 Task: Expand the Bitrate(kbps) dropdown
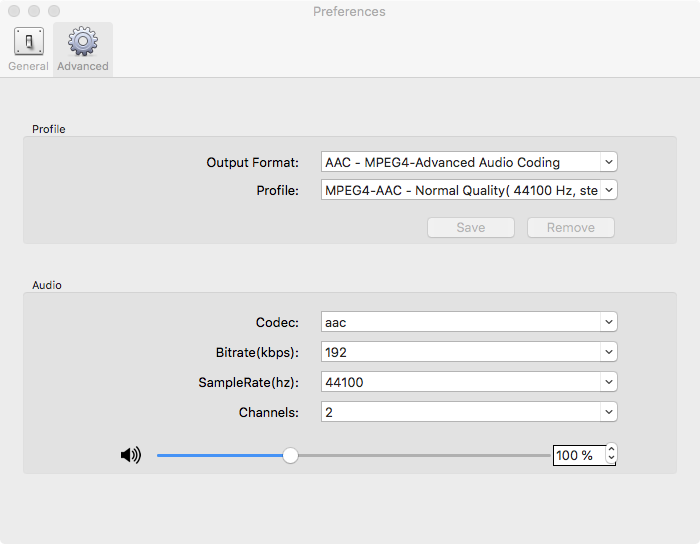click(x=469, y=352)
